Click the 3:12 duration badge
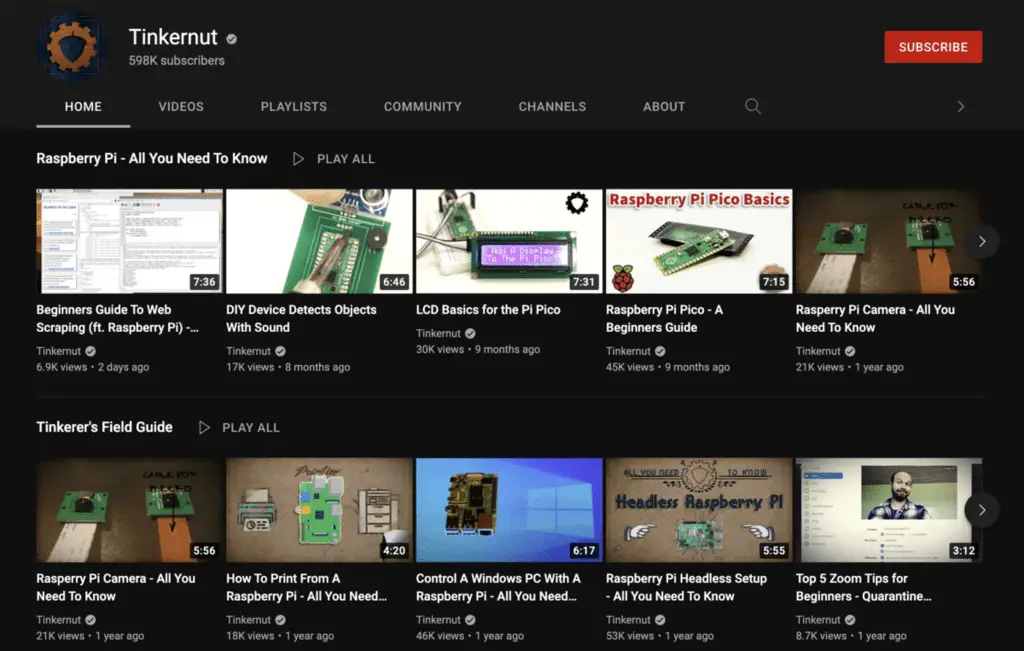The image size is (1024, 651). pos(963,550)
